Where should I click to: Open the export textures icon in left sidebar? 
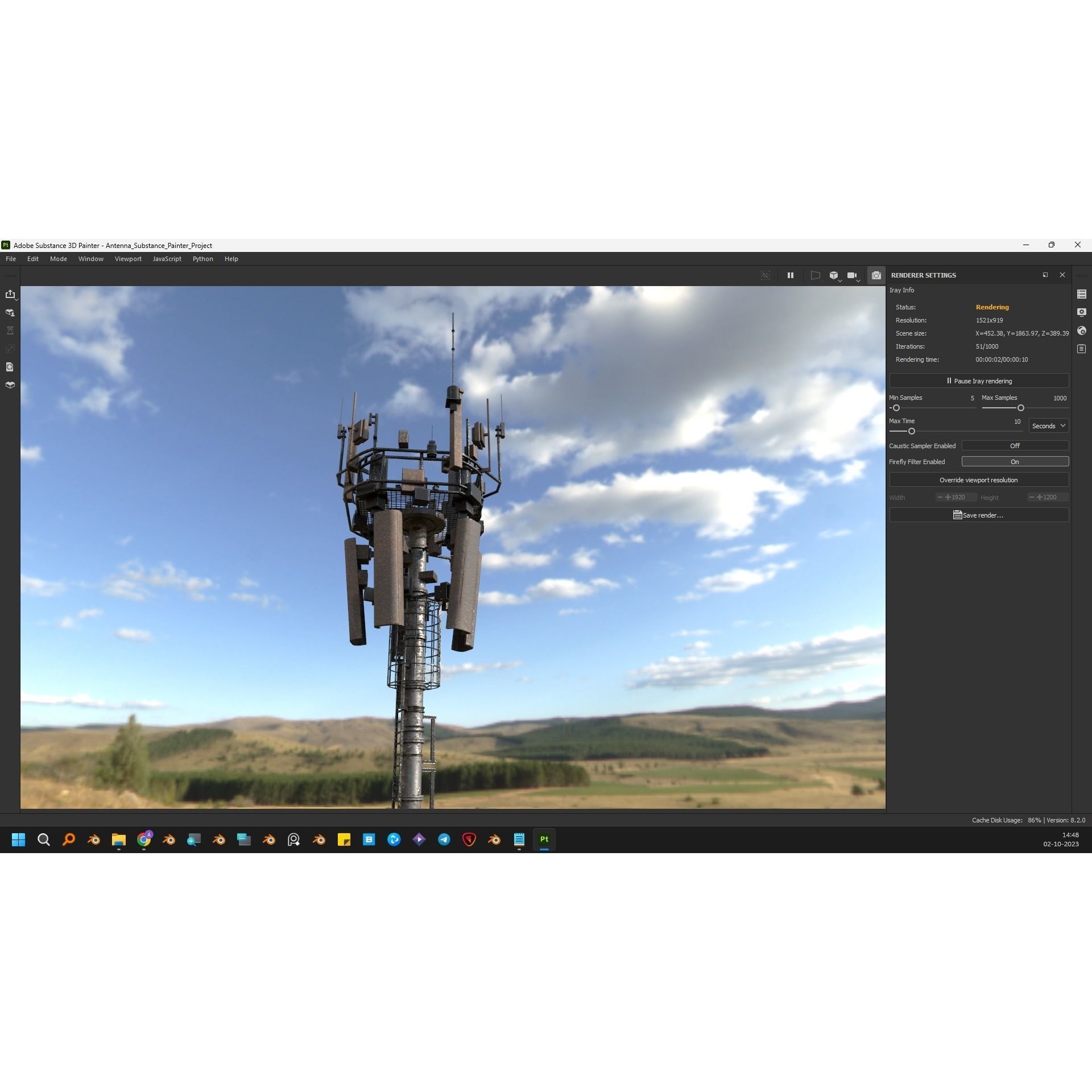tap(10, 294)
